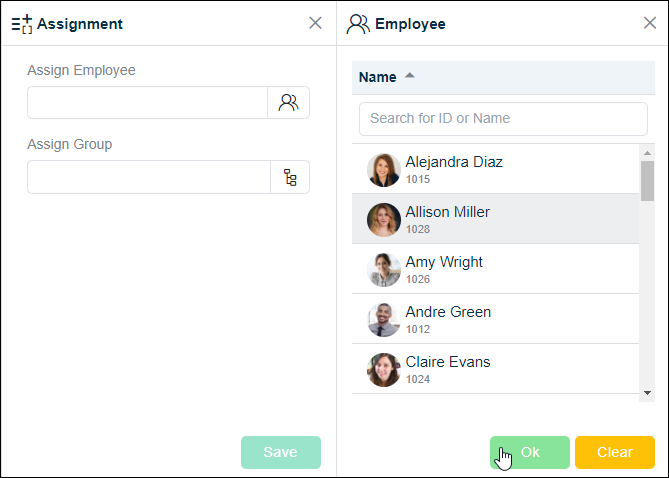Open group hierarchy icon beside Assign Group
The height and width of the screenshot is (478, 669).
pos(290,177)
